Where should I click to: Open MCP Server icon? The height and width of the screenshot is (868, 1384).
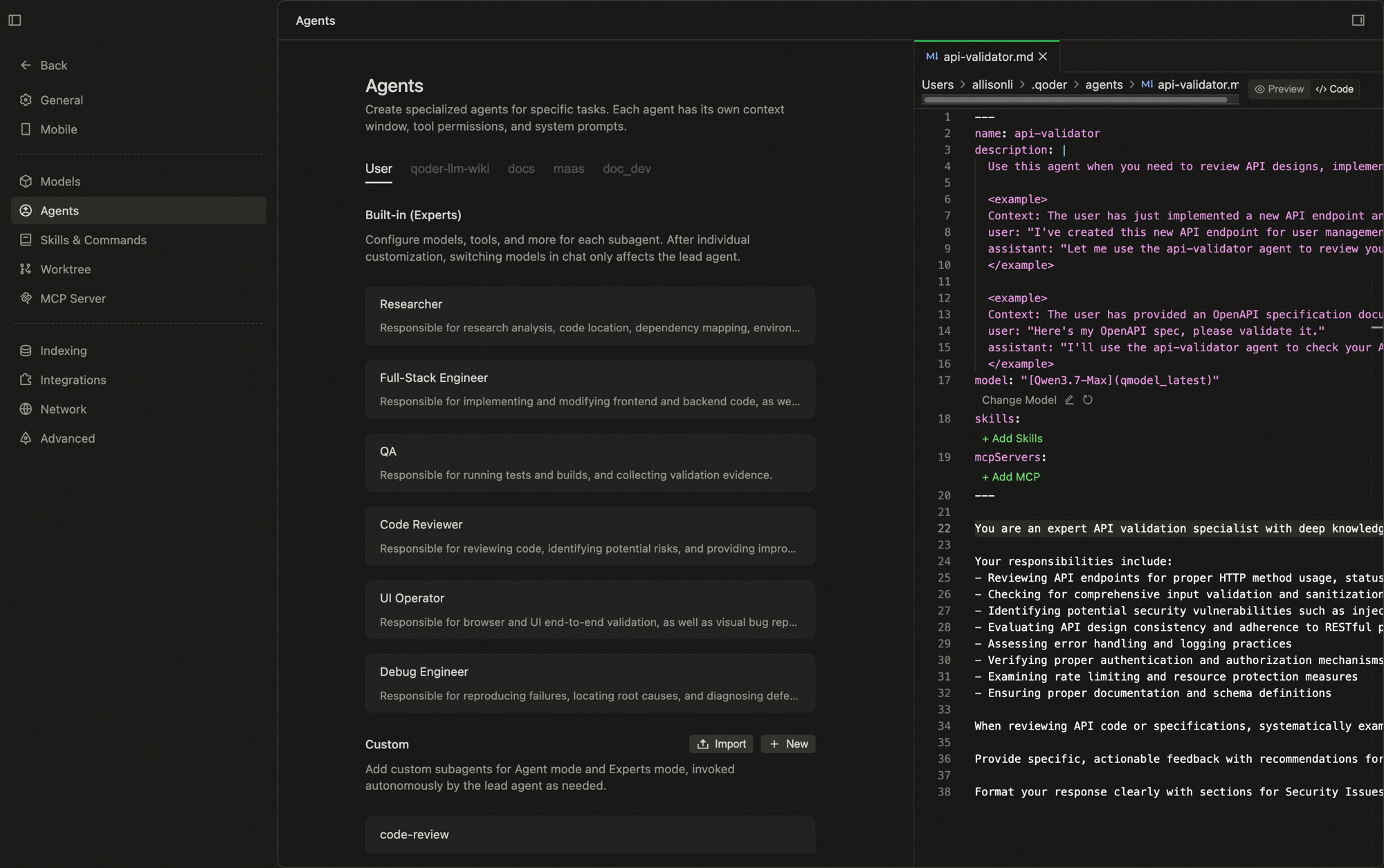26,298
